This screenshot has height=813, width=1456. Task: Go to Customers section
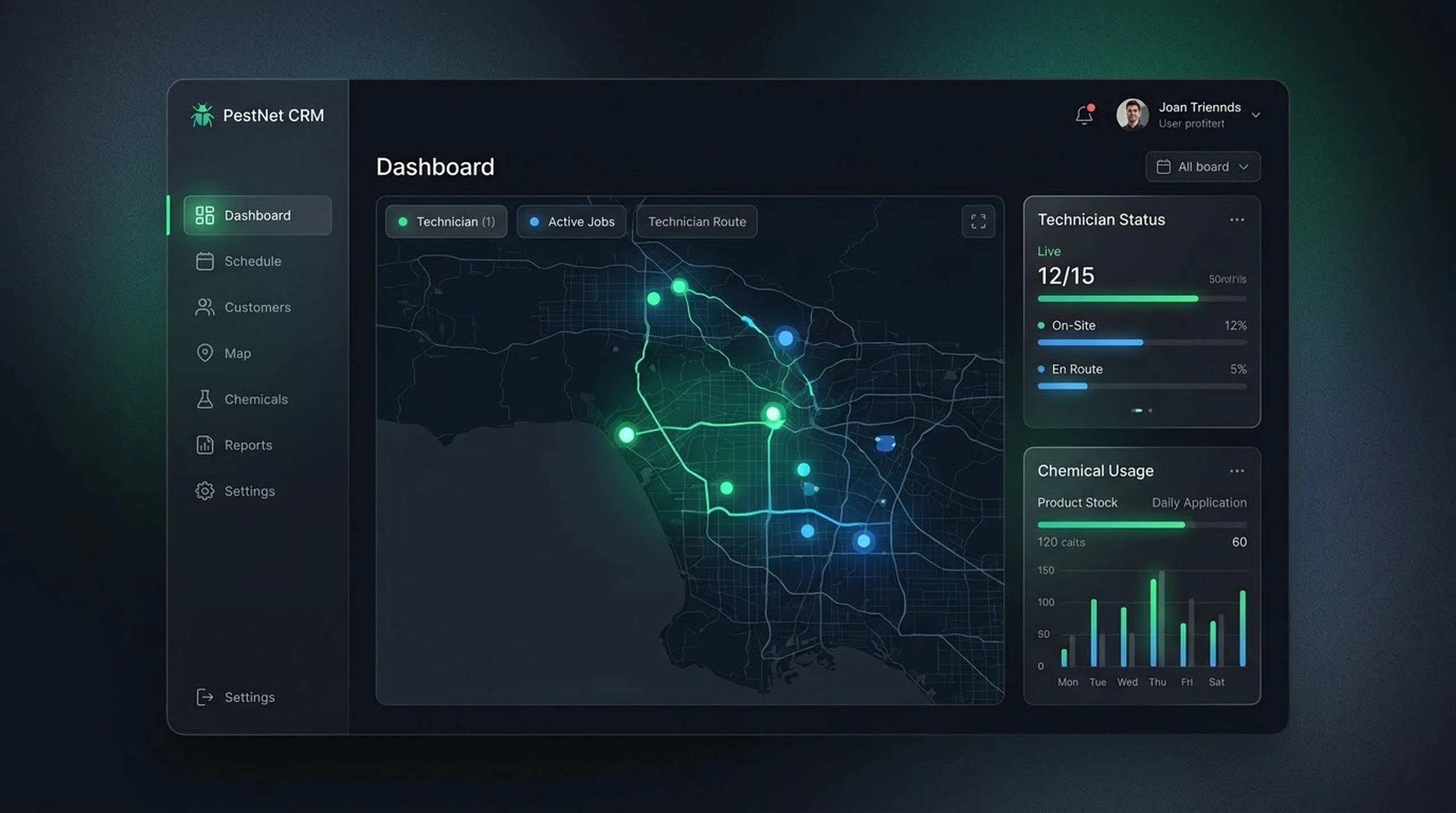(x=258, y=307)
